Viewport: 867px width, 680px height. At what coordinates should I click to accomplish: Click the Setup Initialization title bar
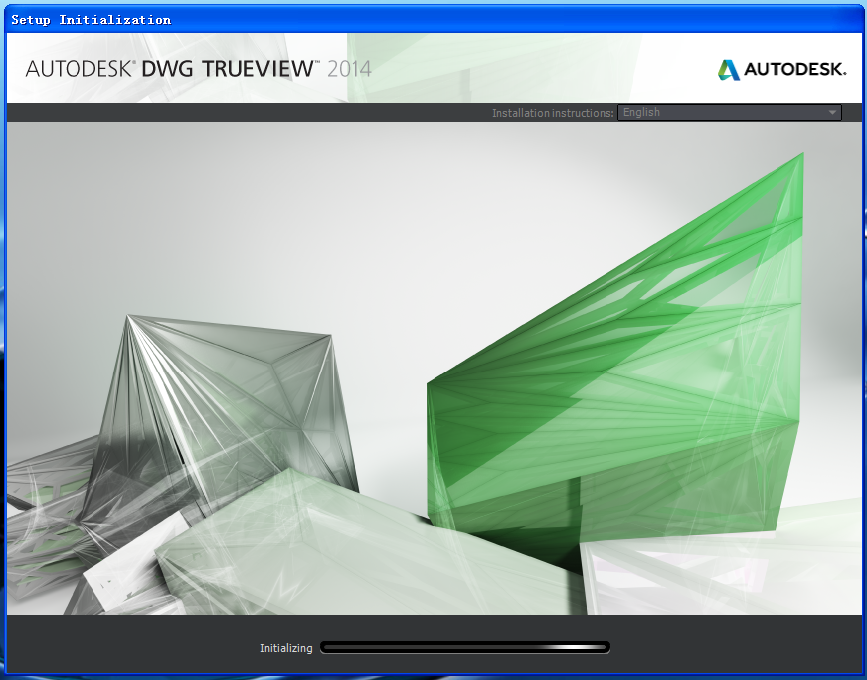(x=434, y=20)
